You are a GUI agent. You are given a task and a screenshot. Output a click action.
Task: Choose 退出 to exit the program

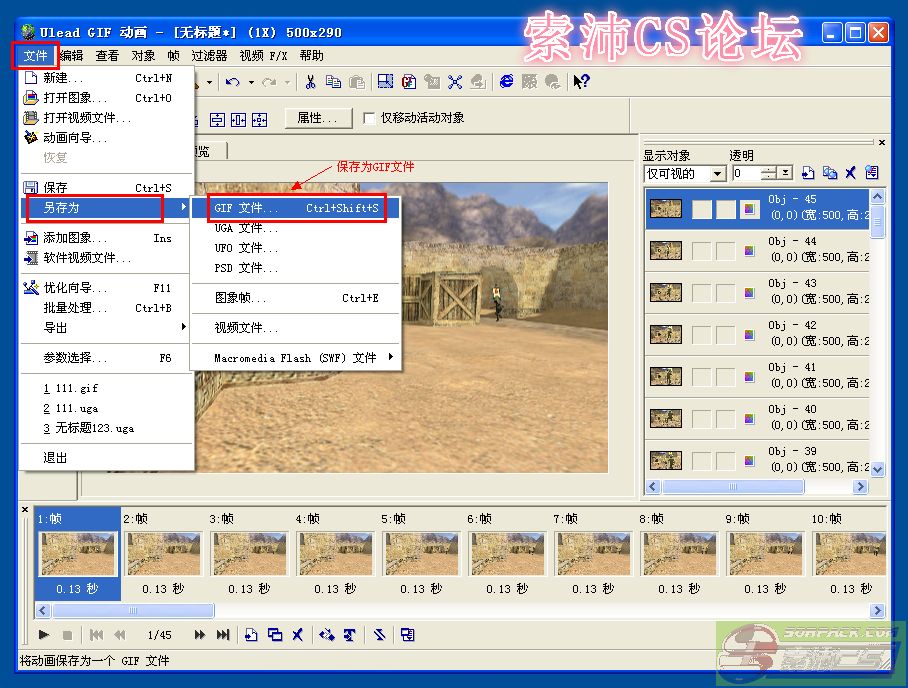[107, 458]
